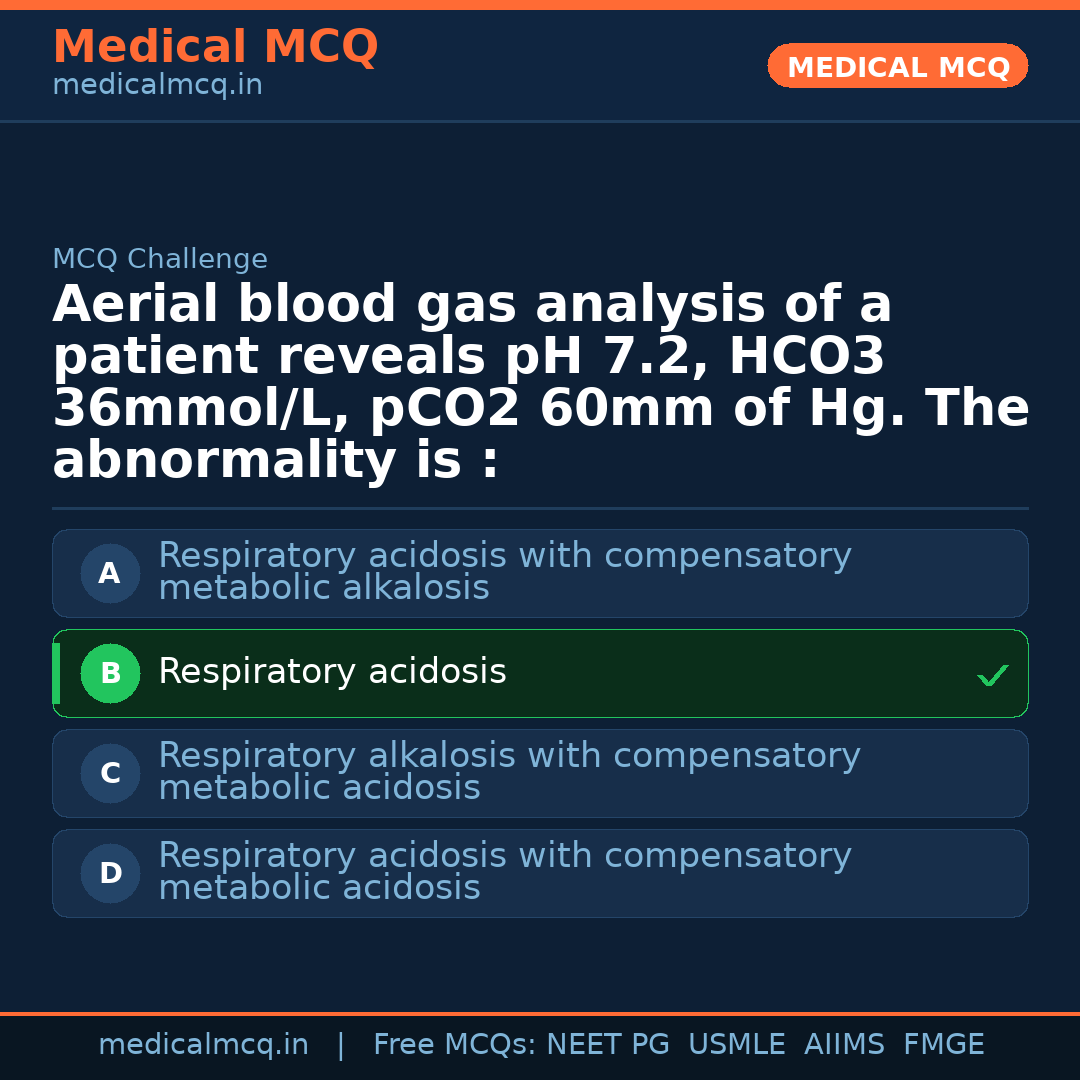Select the highlighted 'Respiratory acidosis' answer
This screenshot has height=1080, width=1080.
[332, 673]
